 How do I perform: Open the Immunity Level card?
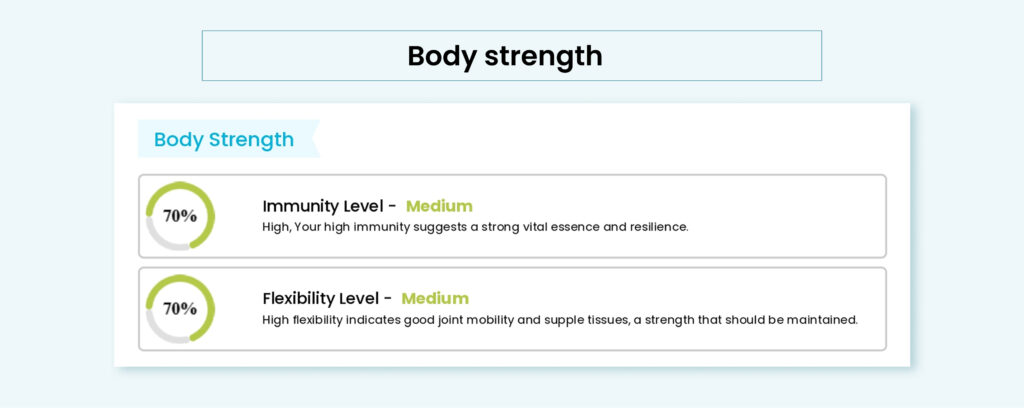(512, 216)
